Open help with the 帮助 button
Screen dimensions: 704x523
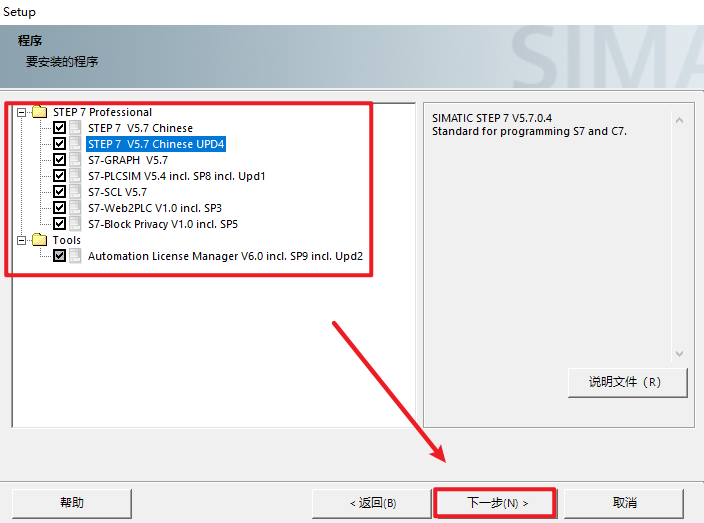72,503
